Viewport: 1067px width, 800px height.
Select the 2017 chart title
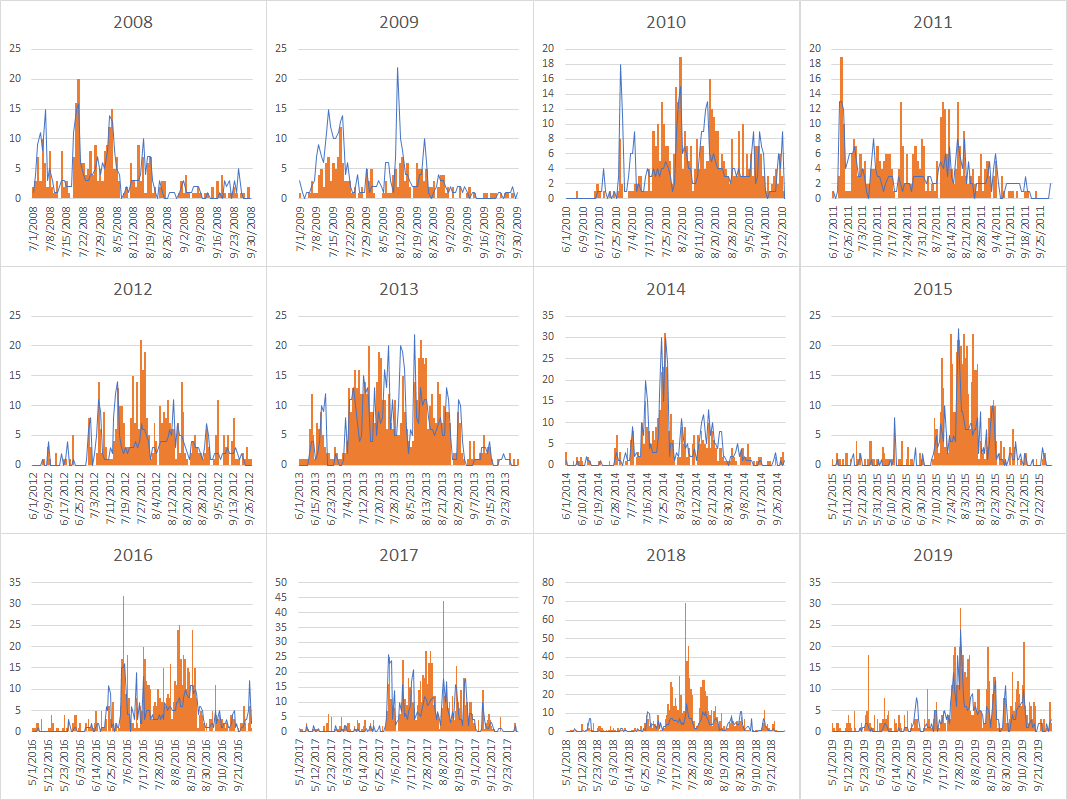point(399,555)
